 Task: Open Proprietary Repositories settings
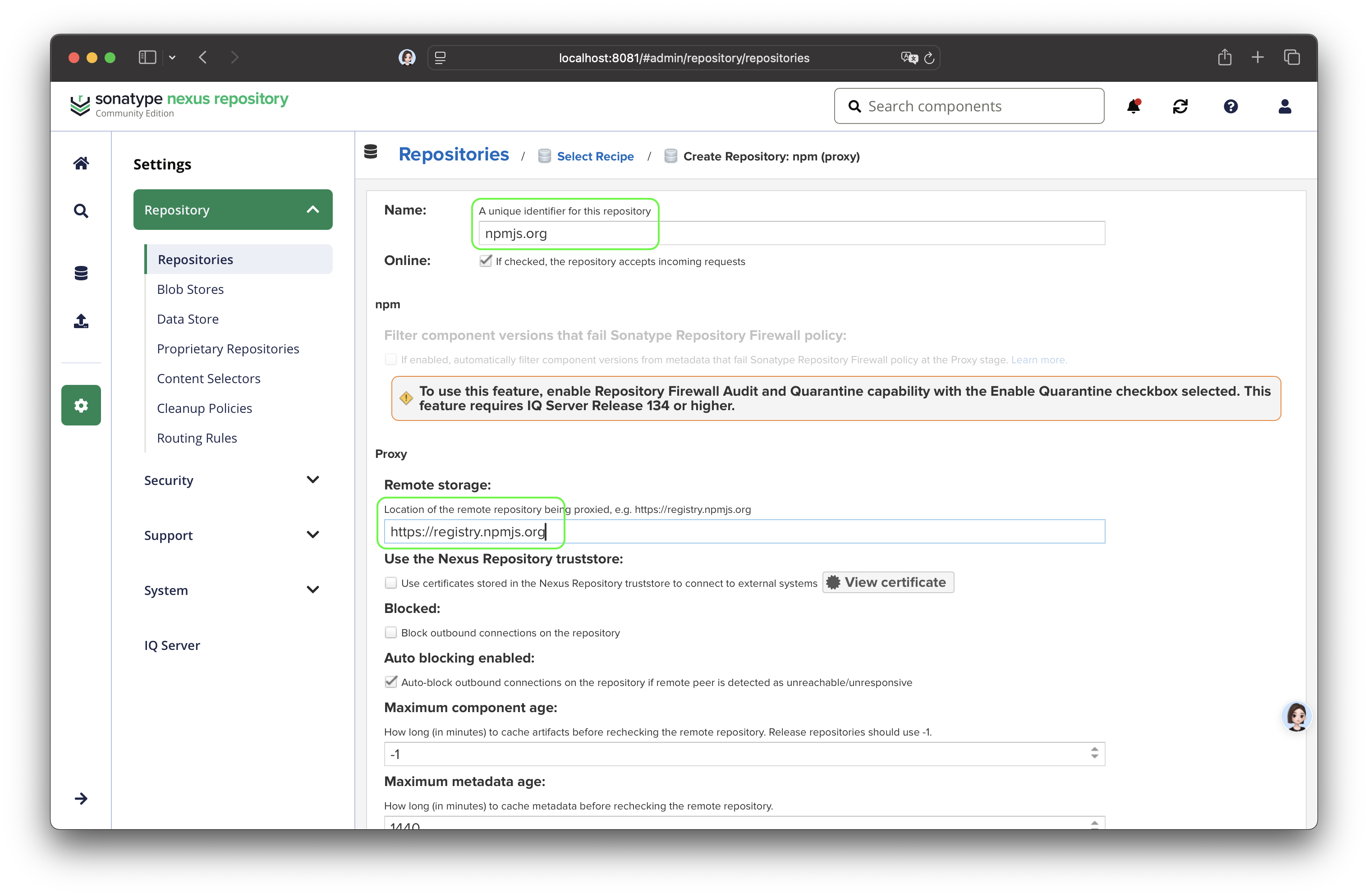(228, 349)
